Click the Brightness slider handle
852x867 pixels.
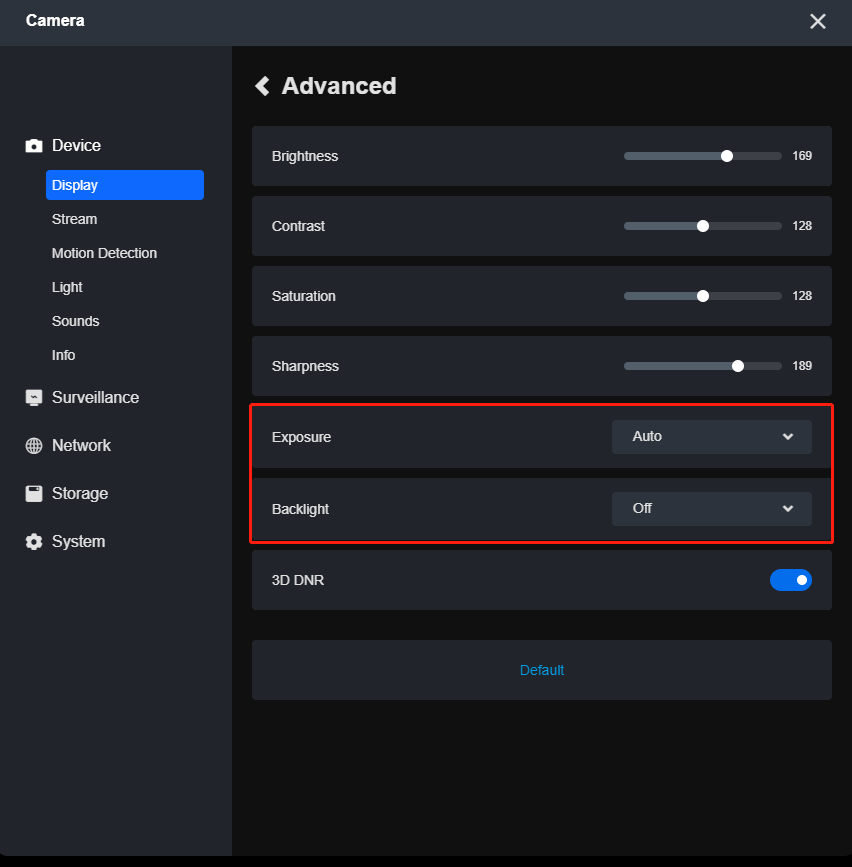(727, 156)
